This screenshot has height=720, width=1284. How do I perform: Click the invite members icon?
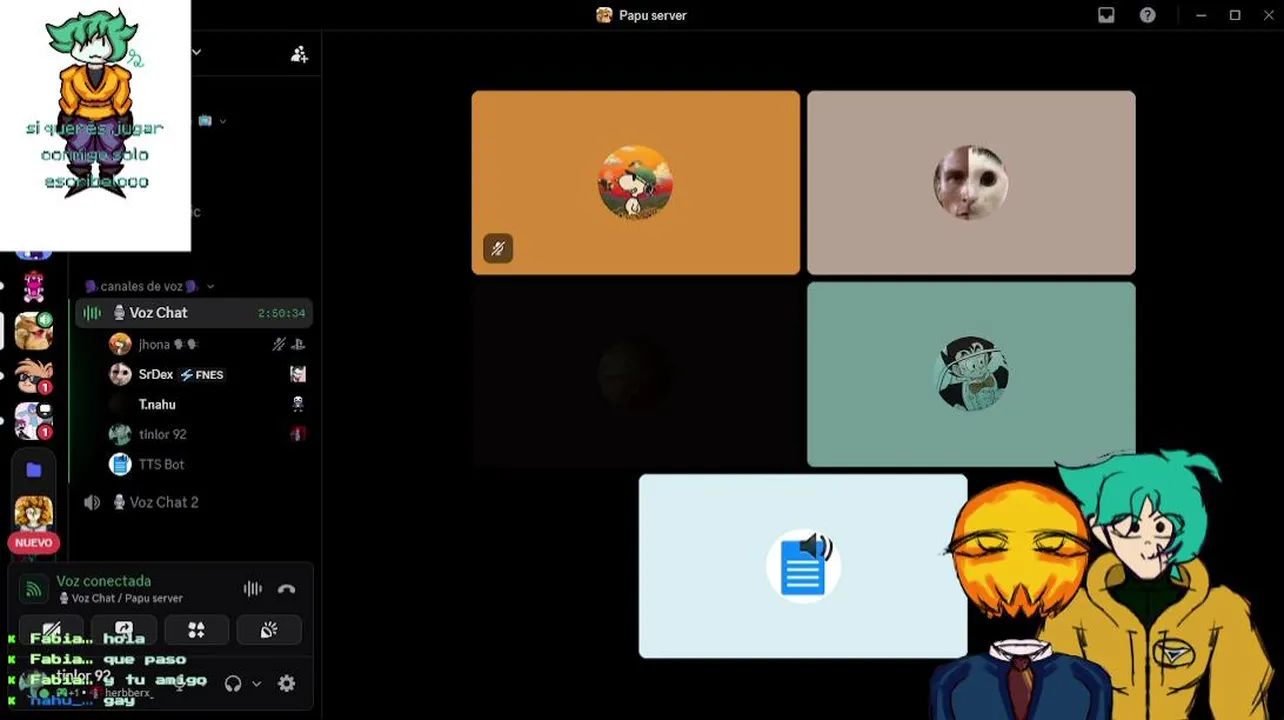299,54
